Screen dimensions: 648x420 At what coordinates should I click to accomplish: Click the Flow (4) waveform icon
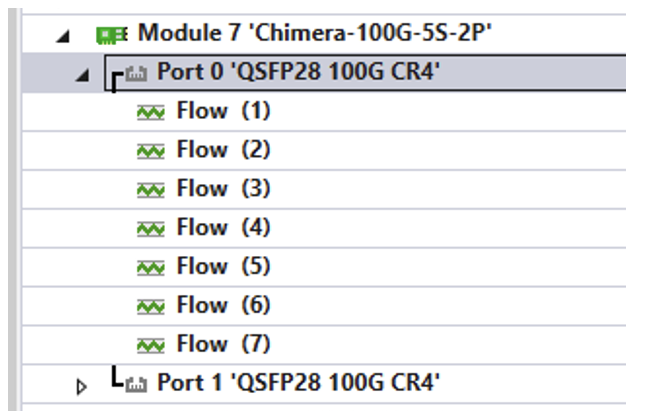pyautogui.click(x=150, y=229)
